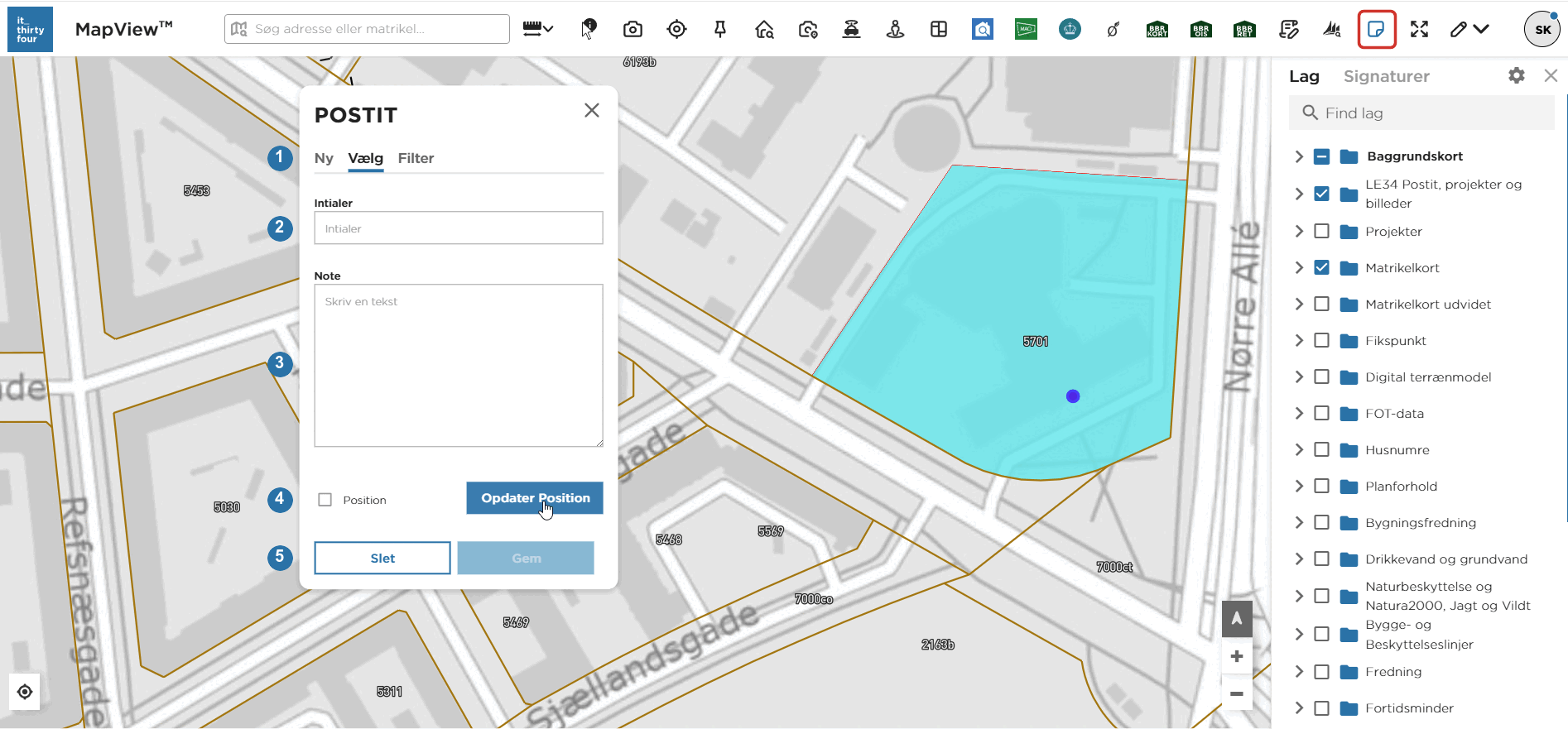Enable the Projekter layer checkbox
Screen dimensions: 1568x729
[x=1322, y=231]
